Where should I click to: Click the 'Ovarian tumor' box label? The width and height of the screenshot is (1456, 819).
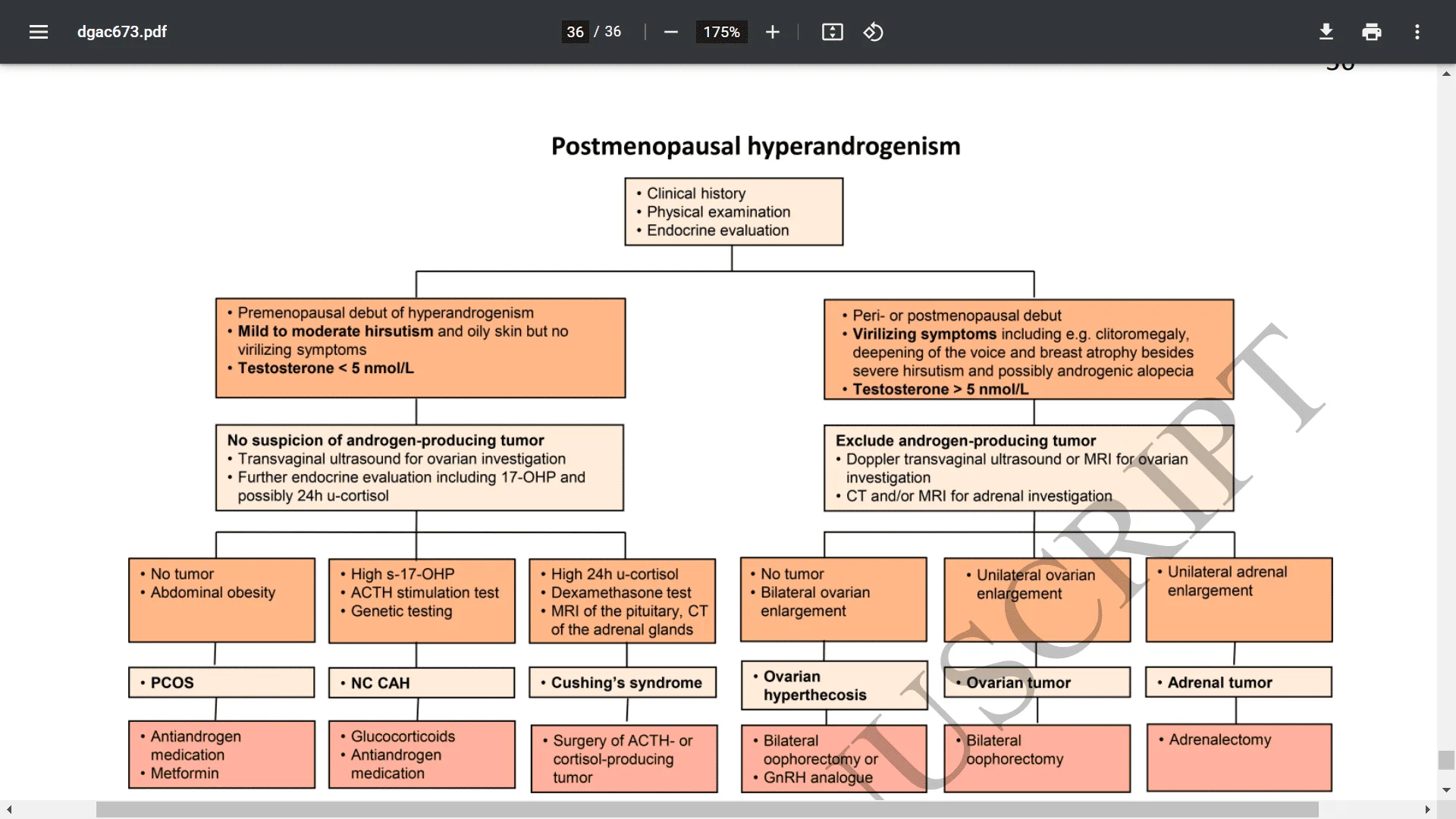coord(1018,682)
